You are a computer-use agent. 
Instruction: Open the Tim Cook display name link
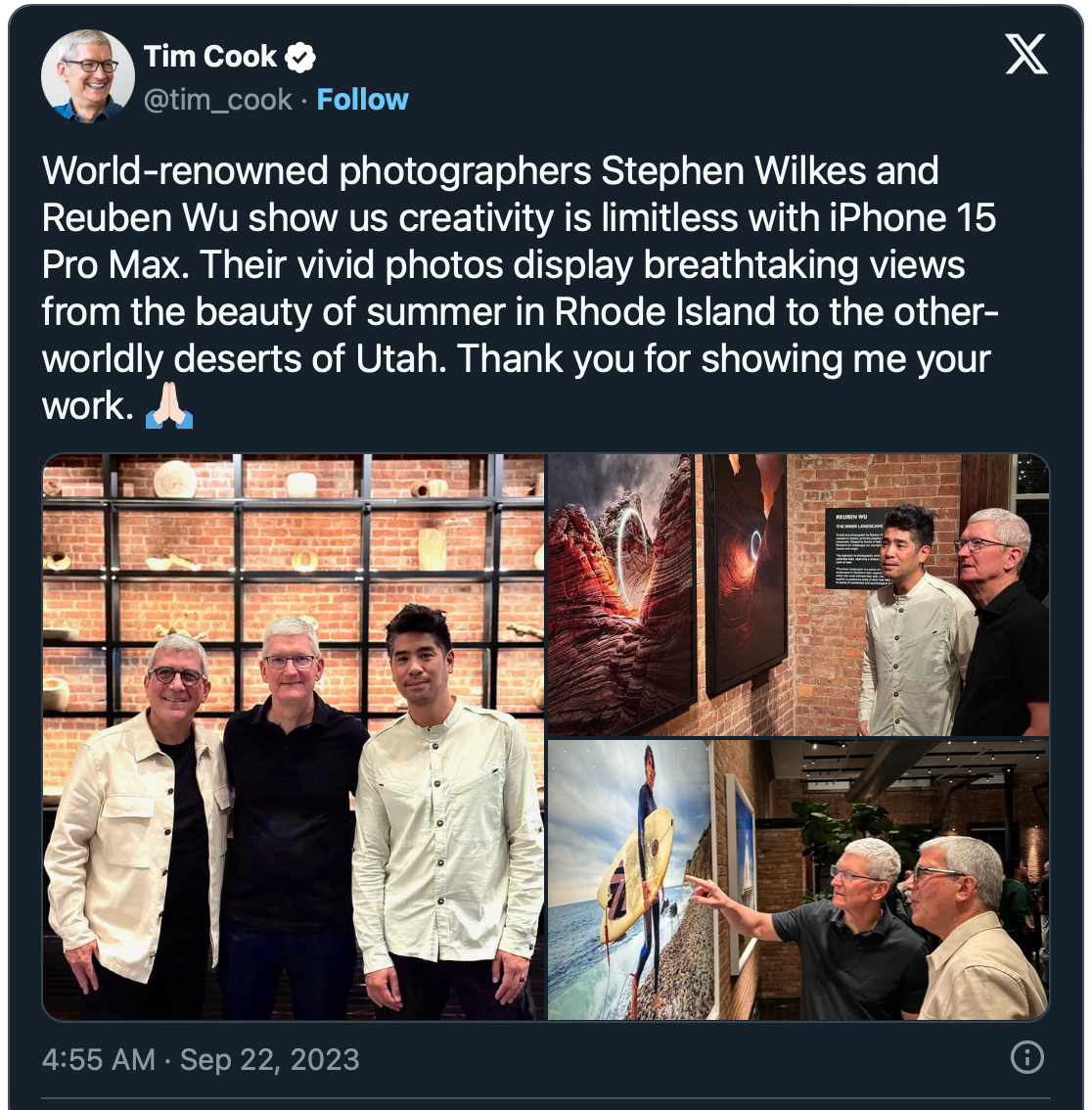coord(210,57)
